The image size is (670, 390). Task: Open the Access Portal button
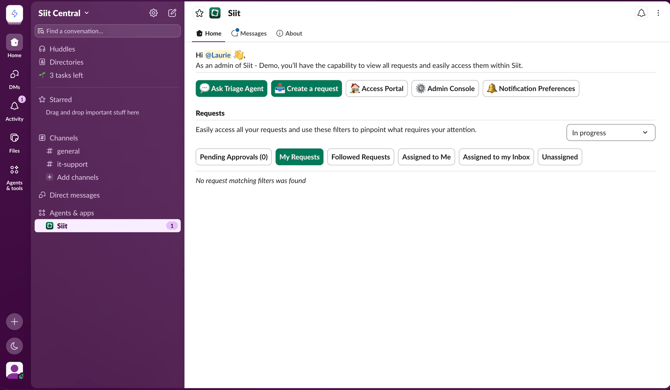377,88
